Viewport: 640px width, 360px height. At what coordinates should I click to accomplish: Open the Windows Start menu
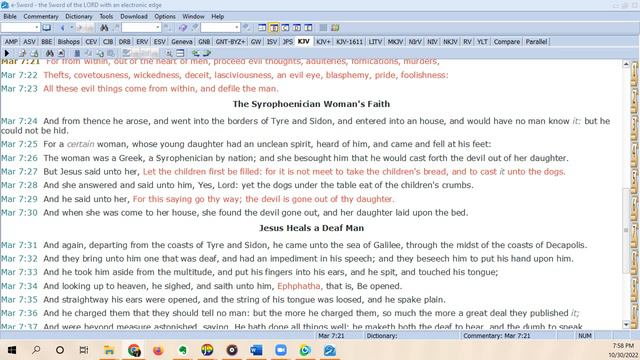(12, 350)
